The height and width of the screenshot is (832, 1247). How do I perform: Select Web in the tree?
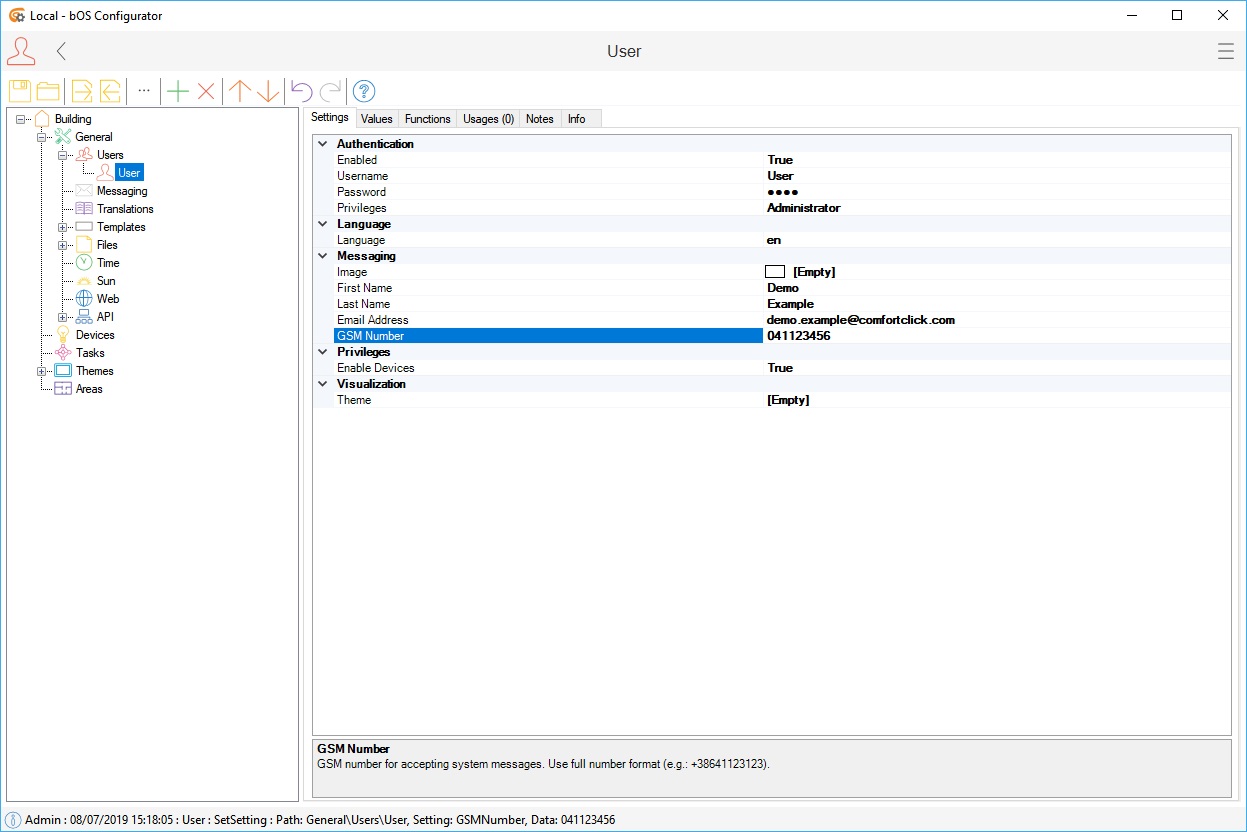coord(108,299)
